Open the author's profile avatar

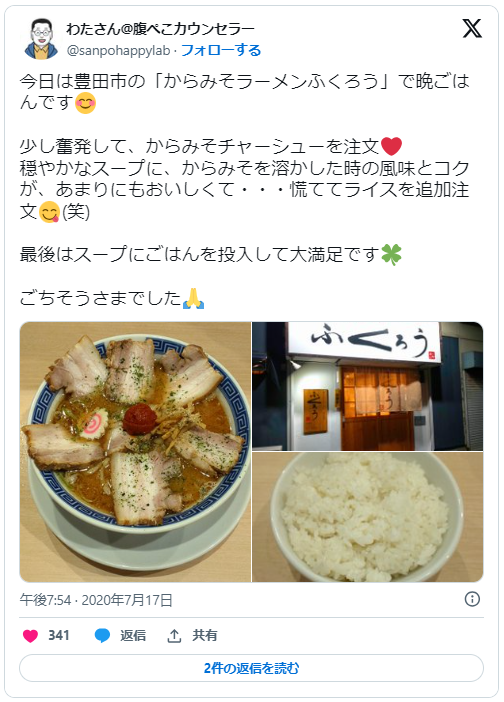tap(41, 39)
